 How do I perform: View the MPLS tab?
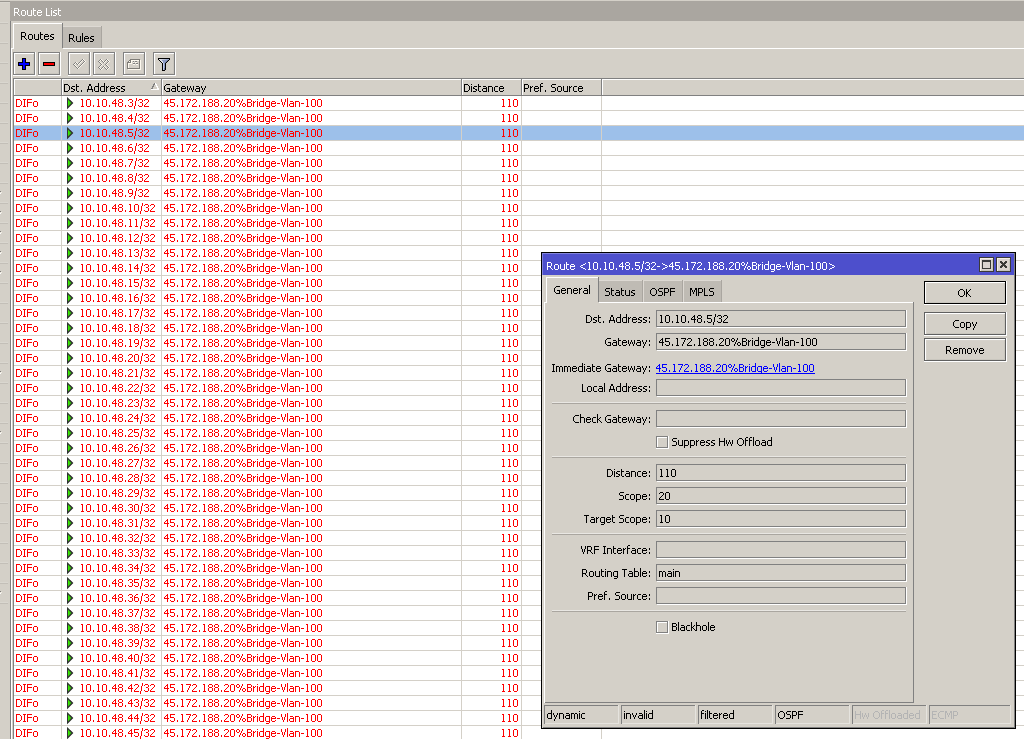click(702, 291)
